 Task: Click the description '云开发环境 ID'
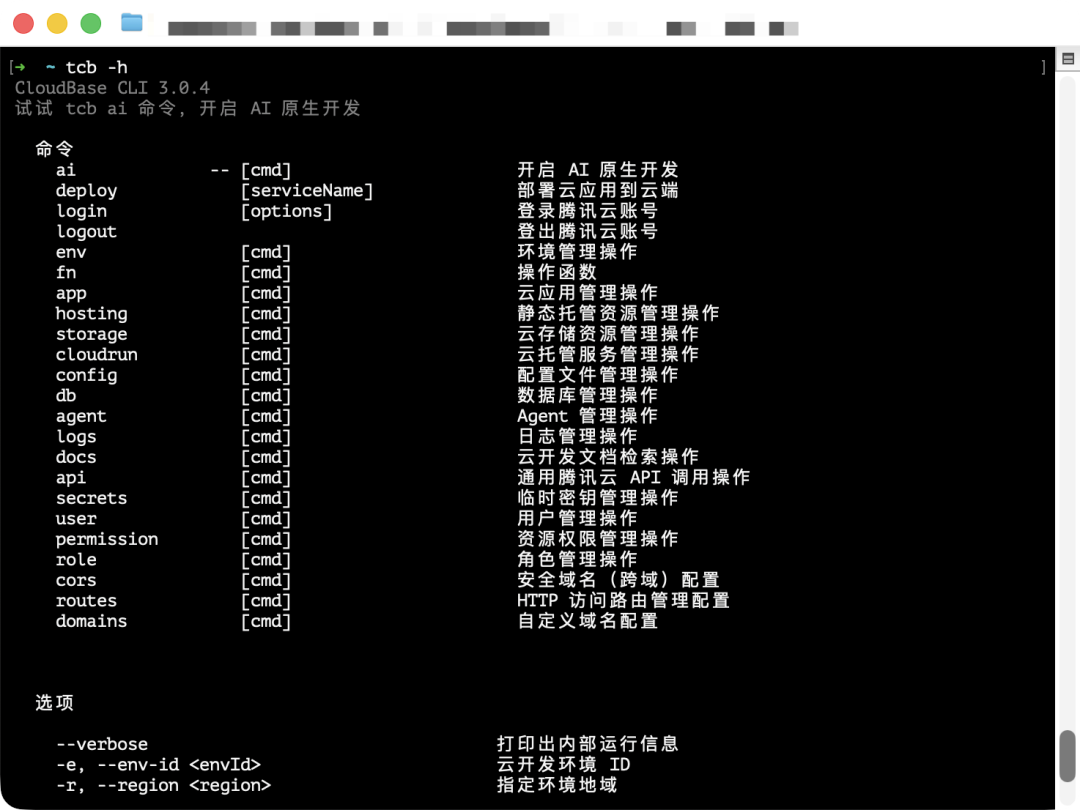coord(563,765)
